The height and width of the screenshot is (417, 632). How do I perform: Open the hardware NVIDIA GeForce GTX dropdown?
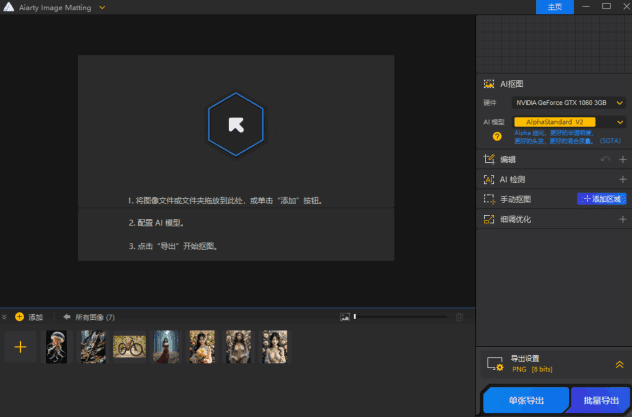click(569, 102)
